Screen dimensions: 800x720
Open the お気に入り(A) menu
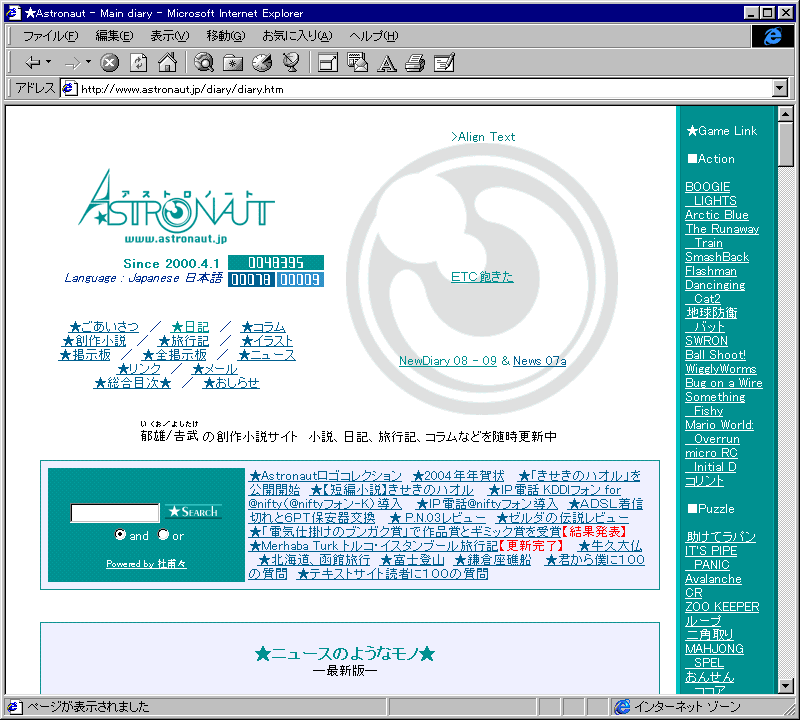click(297, 36)
